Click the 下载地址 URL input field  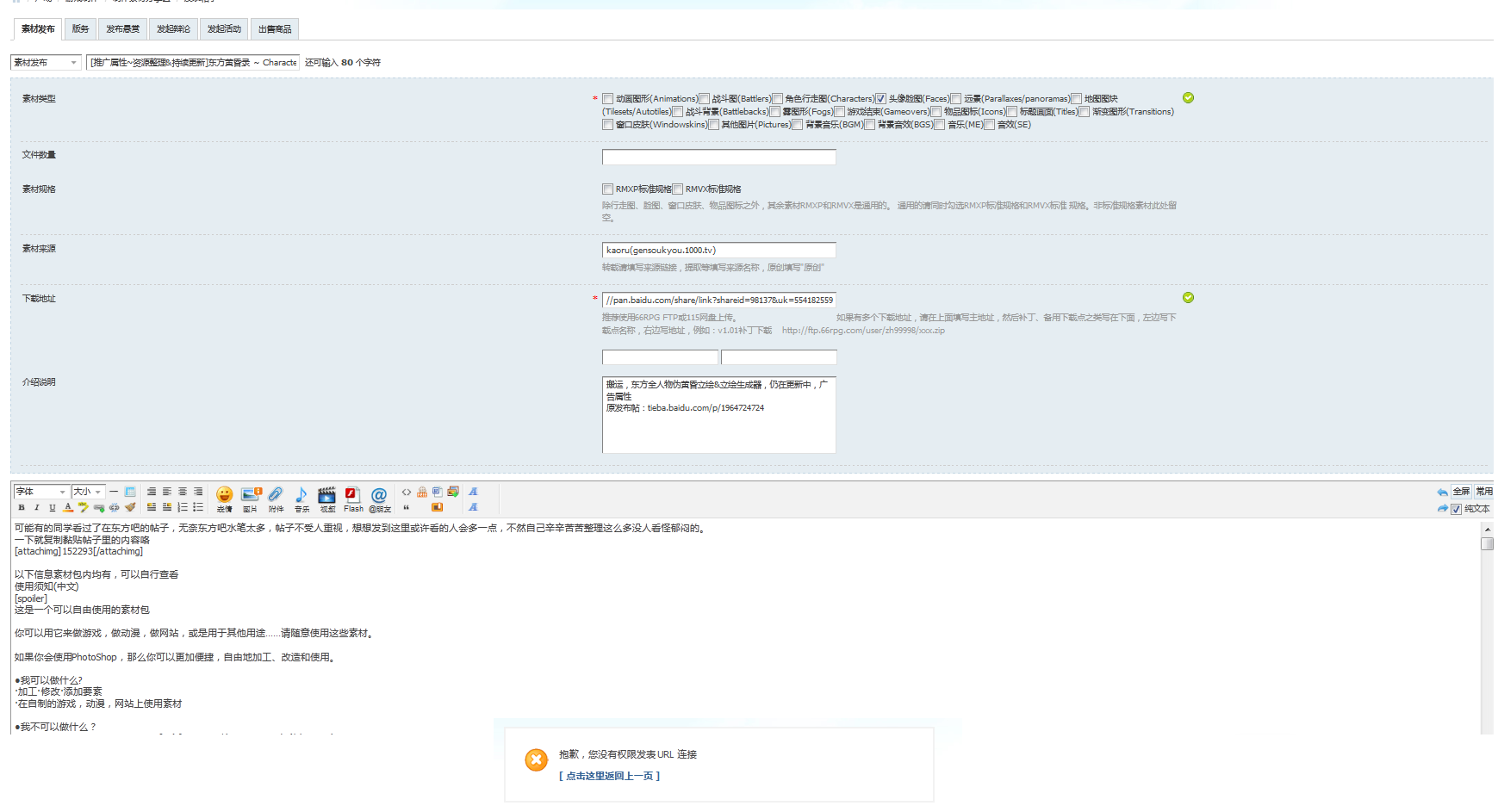pos(719,300)
